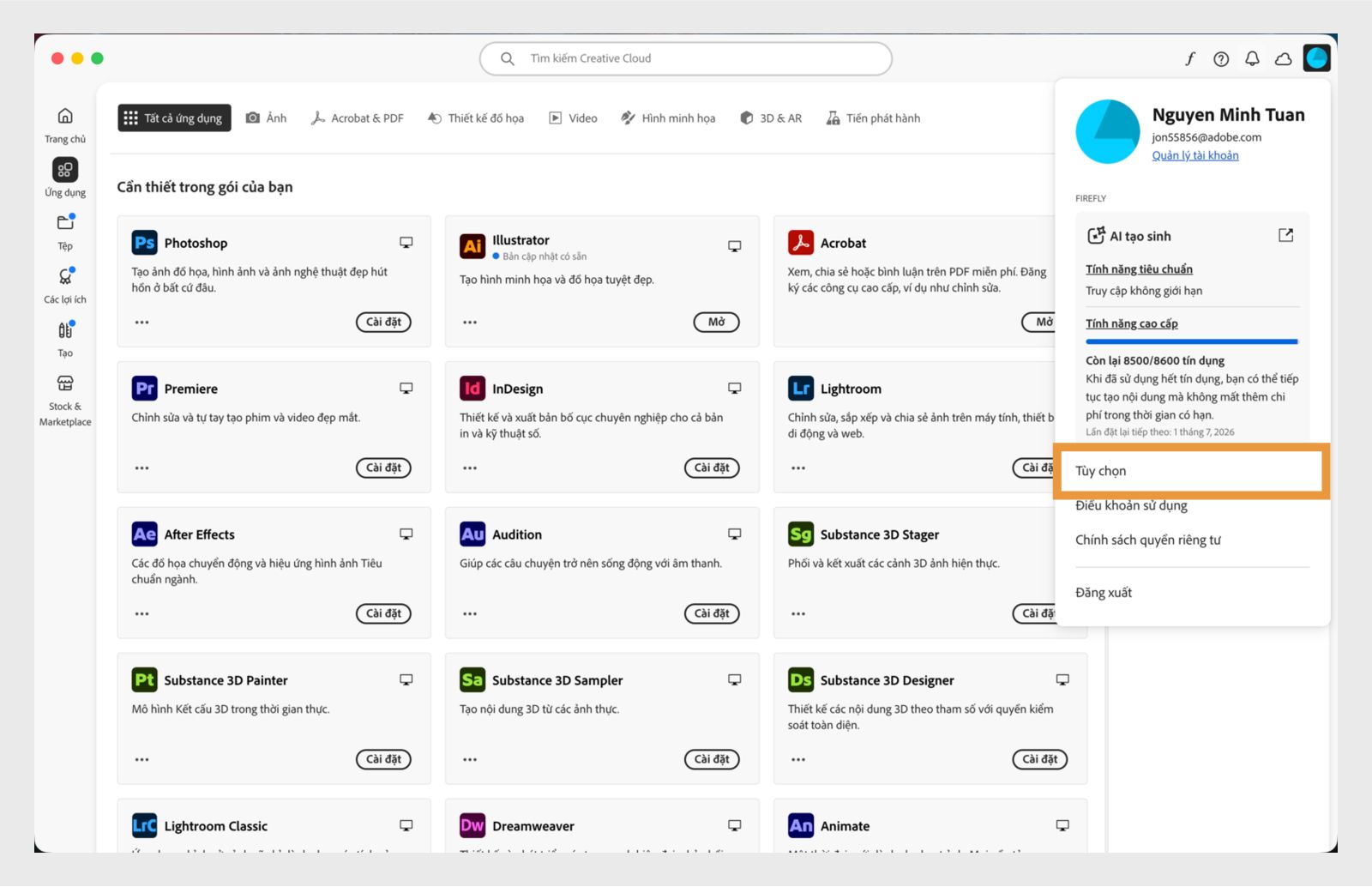Click the After Effects app icon
Viewport: 1372px width, 887px height.
144,534
